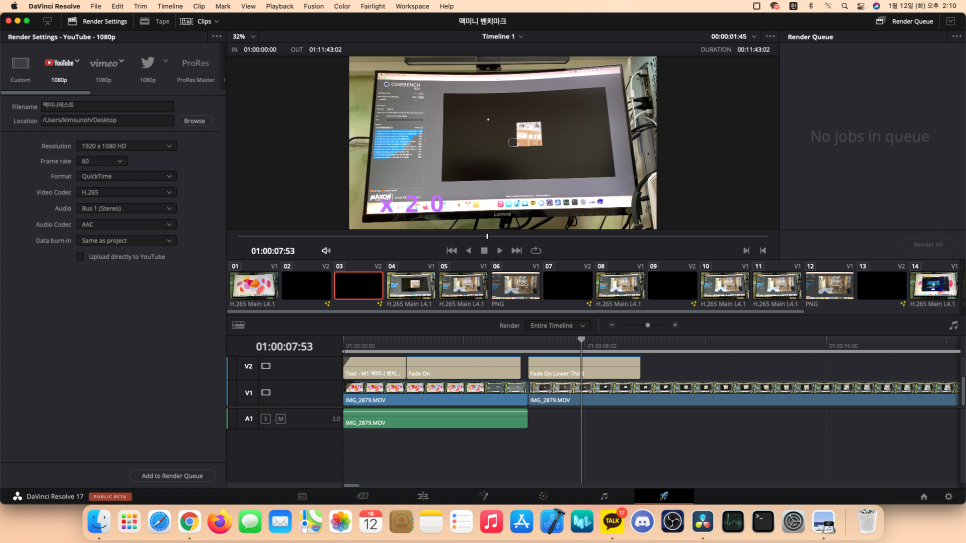Open the Format QuickTime dropdown
The height and width of the screenshot is (543, 966).
(126, 176)
